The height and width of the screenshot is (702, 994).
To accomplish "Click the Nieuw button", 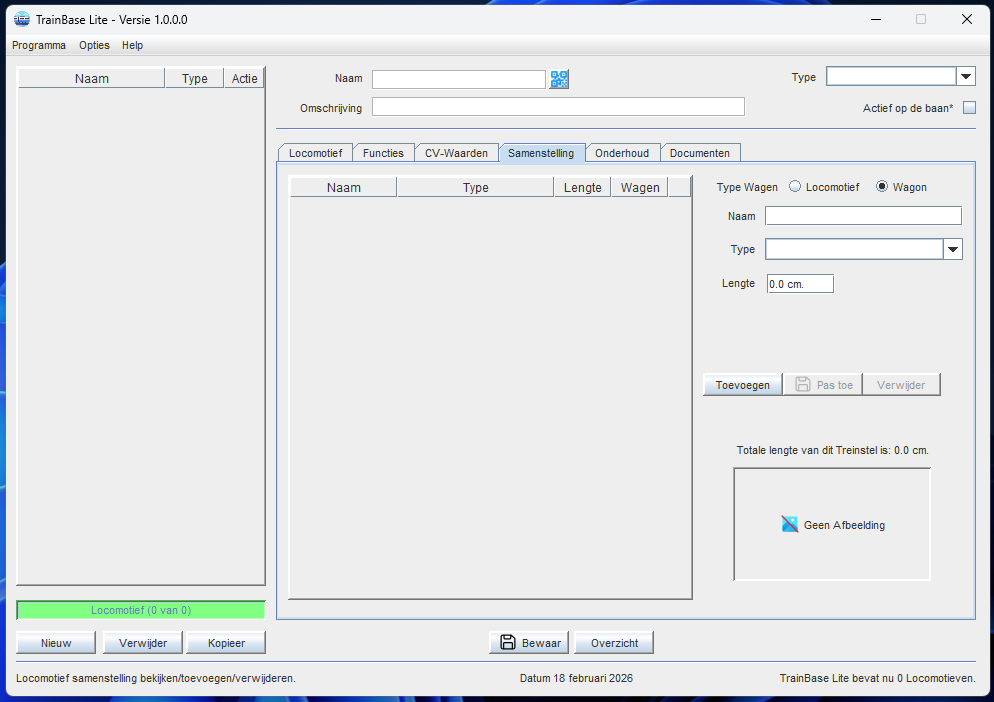I will coord(56,642).
